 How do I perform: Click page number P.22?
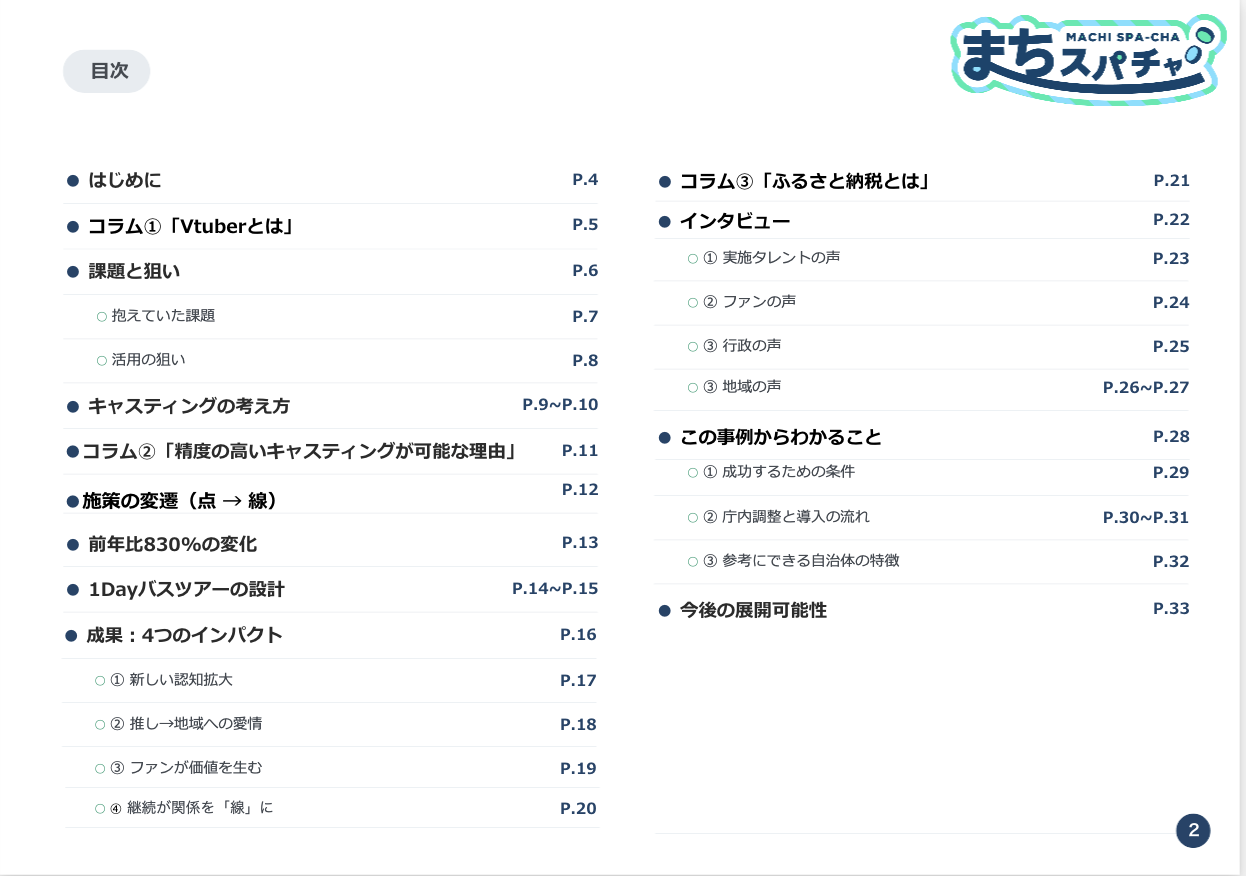(x=1171, y=220)
